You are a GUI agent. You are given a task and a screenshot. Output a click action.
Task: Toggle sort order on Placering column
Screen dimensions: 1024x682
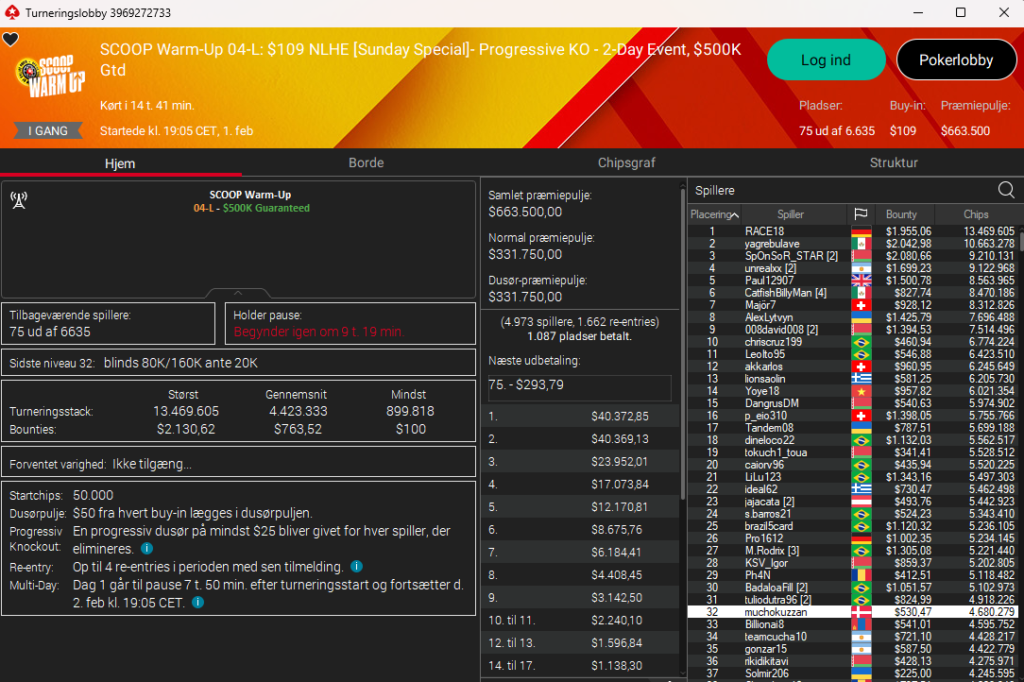tap(714, 215)
